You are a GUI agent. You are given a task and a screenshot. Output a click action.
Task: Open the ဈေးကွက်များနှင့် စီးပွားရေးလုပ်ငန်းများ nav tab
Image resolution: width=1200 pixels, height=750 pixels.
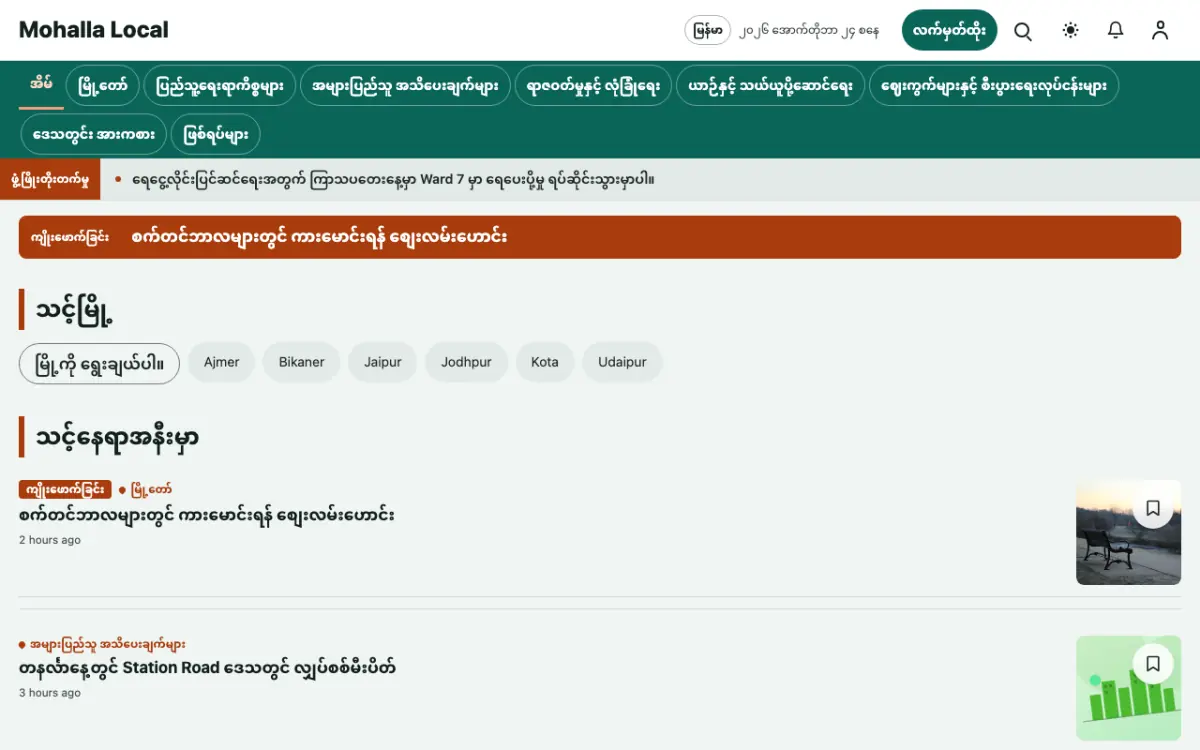(x=994, y=86)
